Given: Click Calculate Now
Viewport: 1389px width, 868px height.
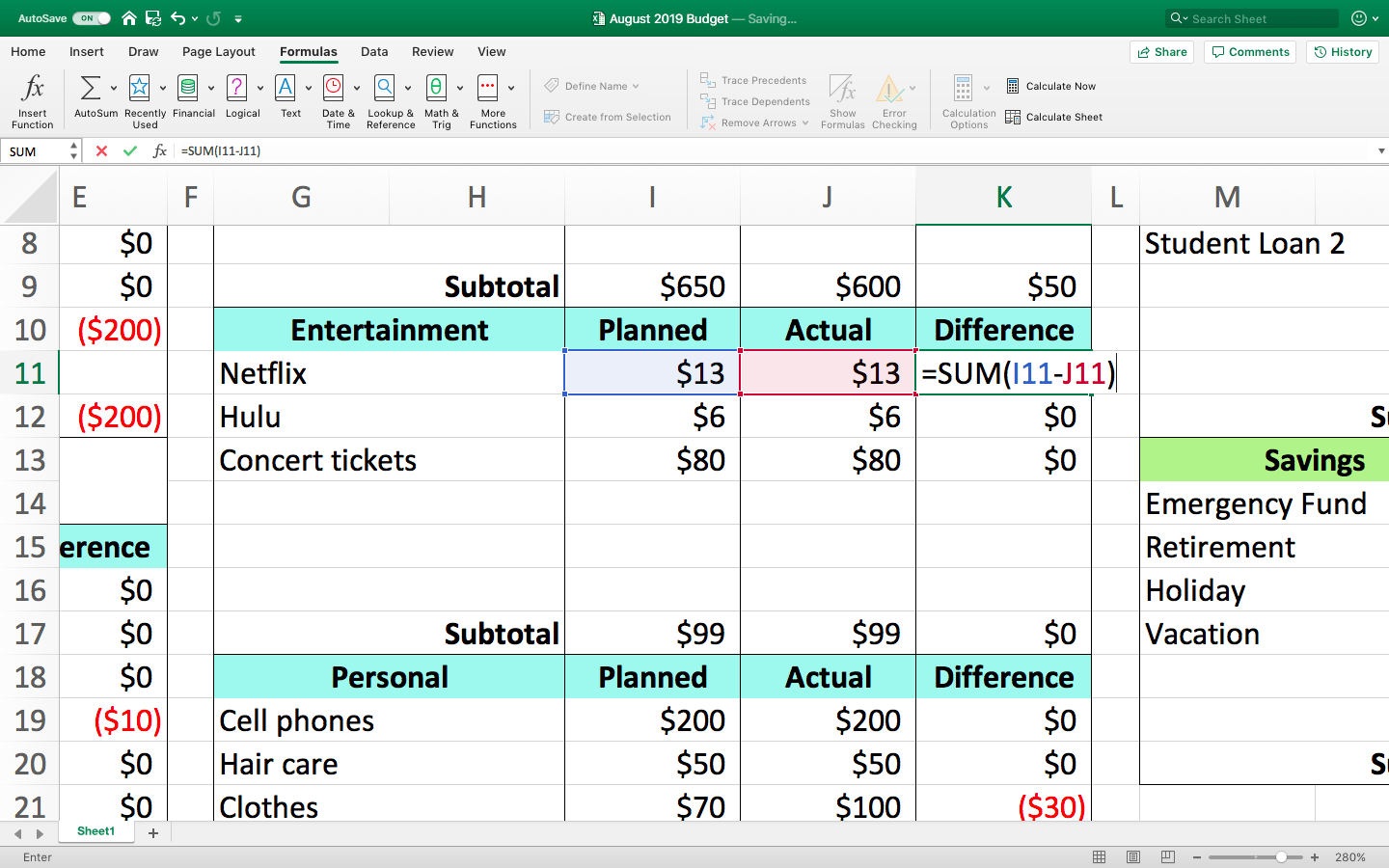Looking at the screenshot, I should [1050, 86].
